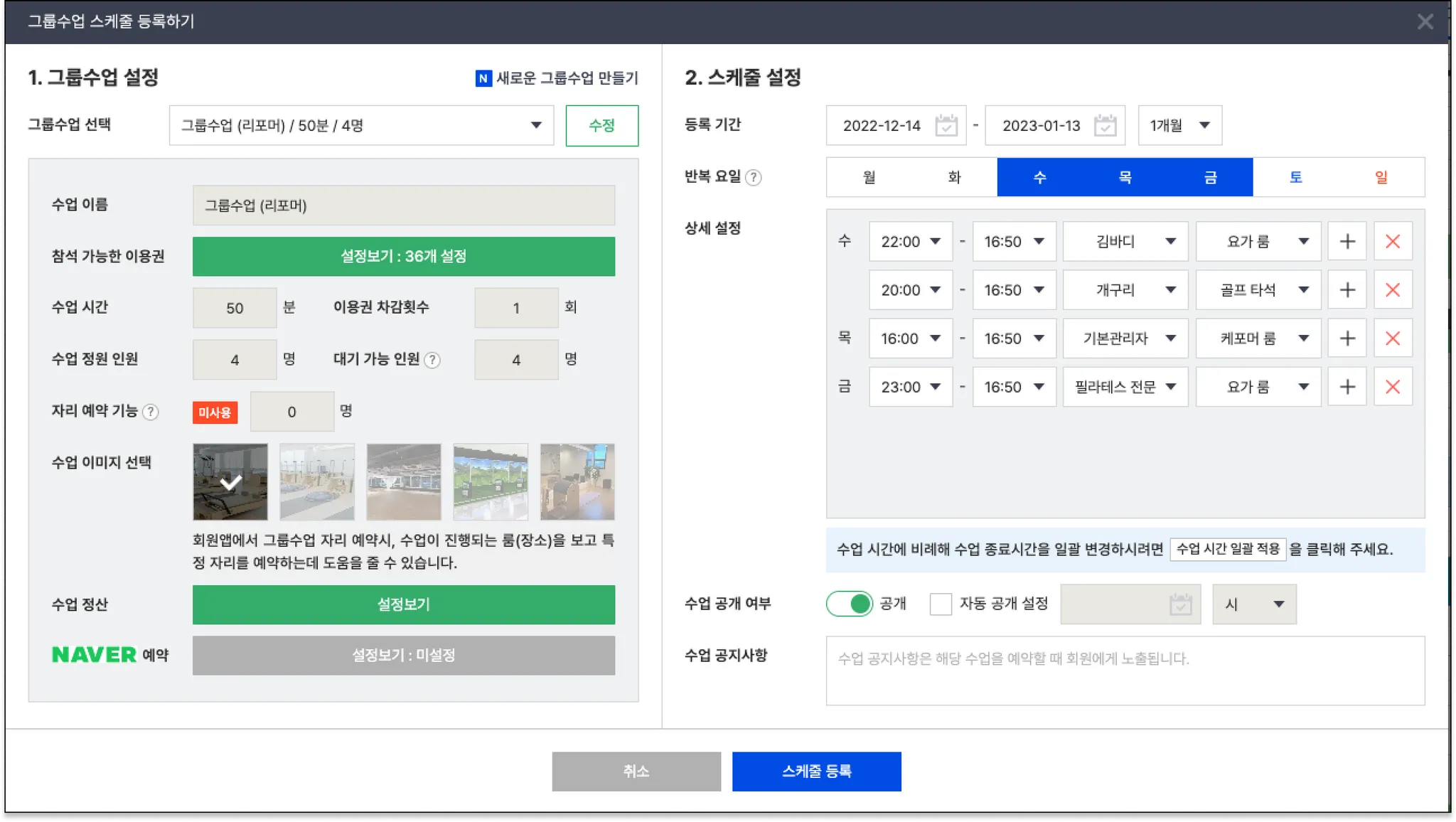The height and width of the screenshot is (822, 1456).
Task: Select 월 (Monday) in repeat days
Action: (869, 177)
